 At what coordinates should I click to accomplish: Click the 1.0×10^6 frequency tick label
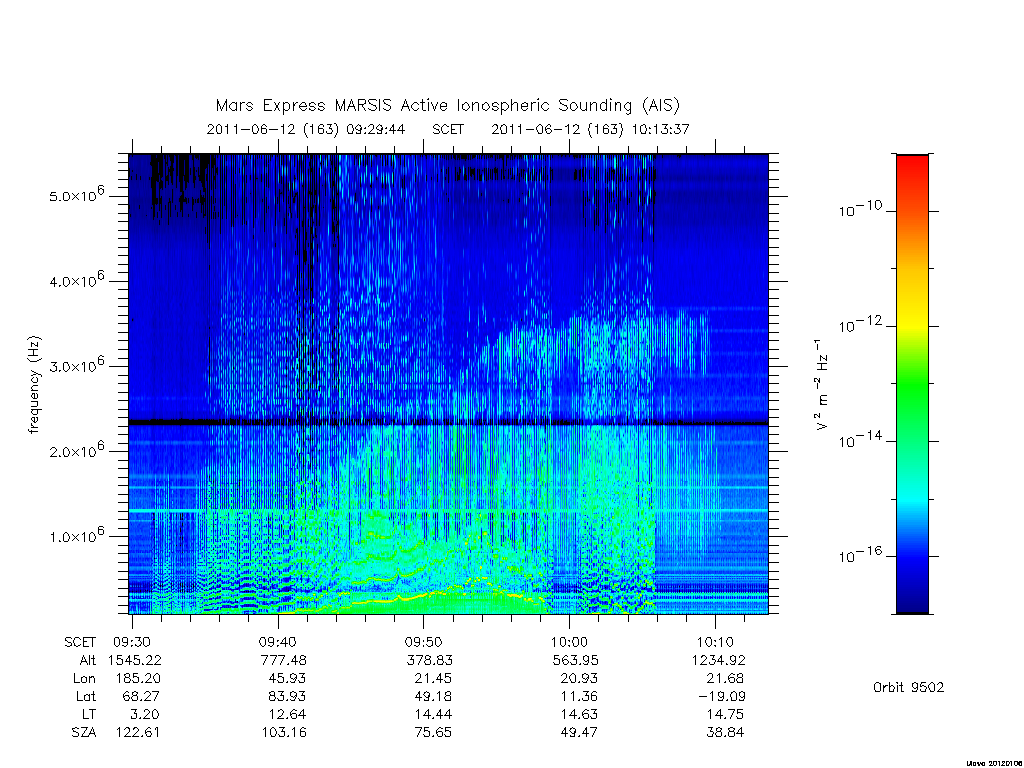point(76,536)
